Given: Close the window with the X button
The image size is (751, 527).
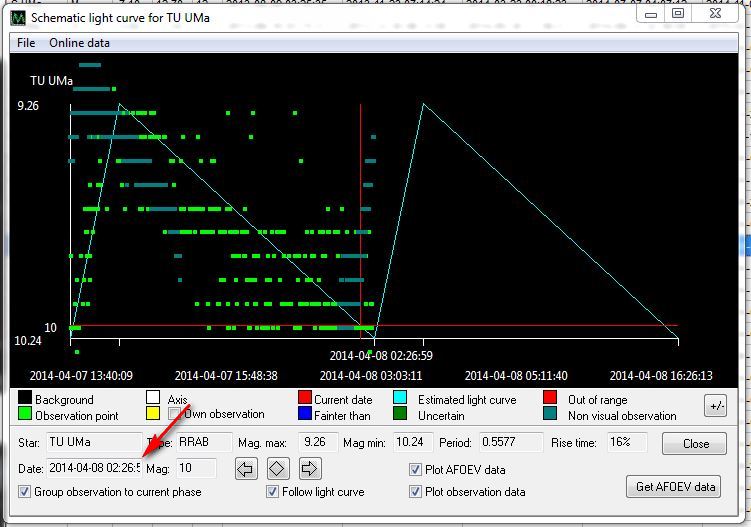Looking at the screenshot, I should (715, 13).
